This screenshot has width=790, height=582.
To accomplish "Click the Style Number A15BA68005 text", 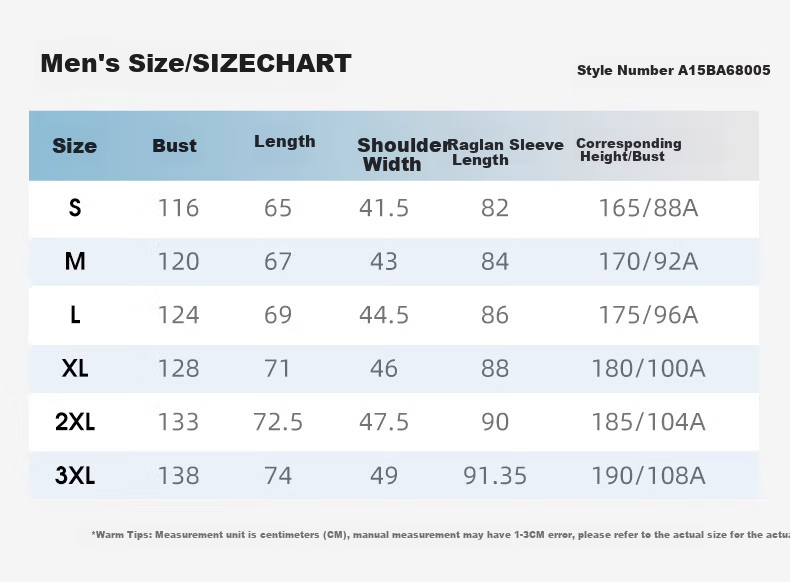I will (x=674, y=70).
